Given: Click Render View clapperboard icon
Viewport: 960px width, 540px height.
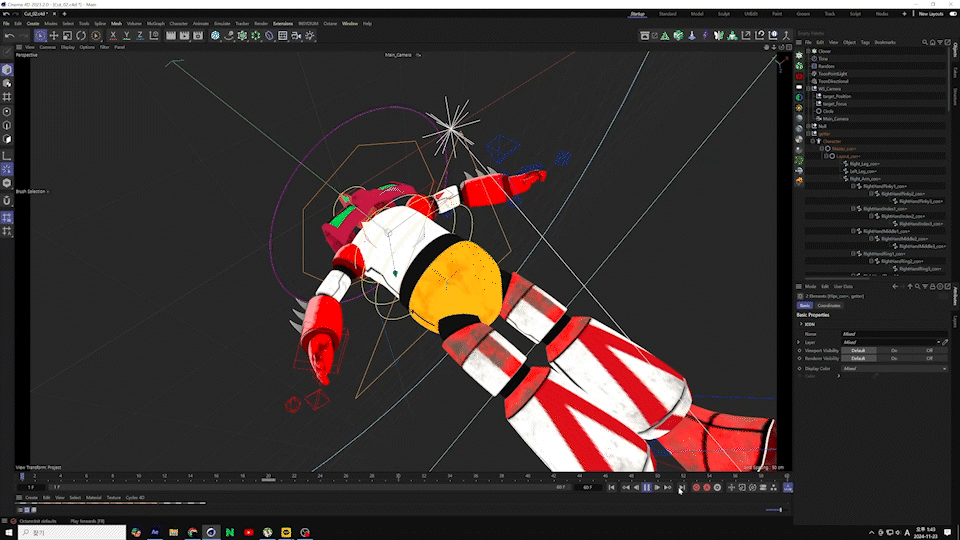Looking at the screenshot, I should tap(171, 36).
